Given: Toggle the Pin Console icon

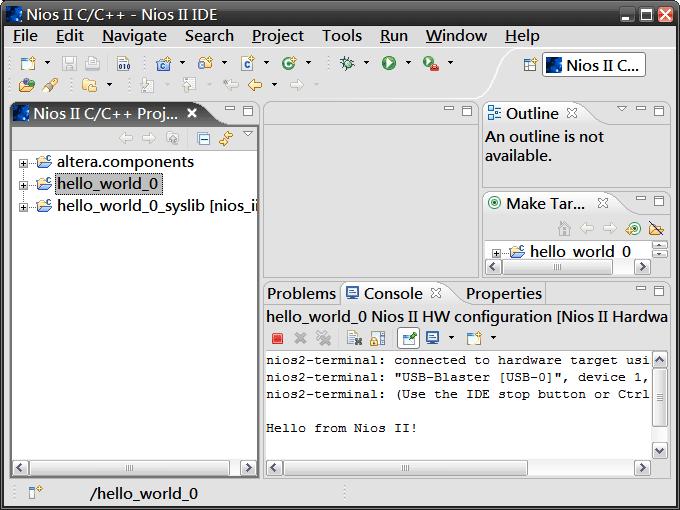Looking at the screenshot, I should tap(409, 338).
